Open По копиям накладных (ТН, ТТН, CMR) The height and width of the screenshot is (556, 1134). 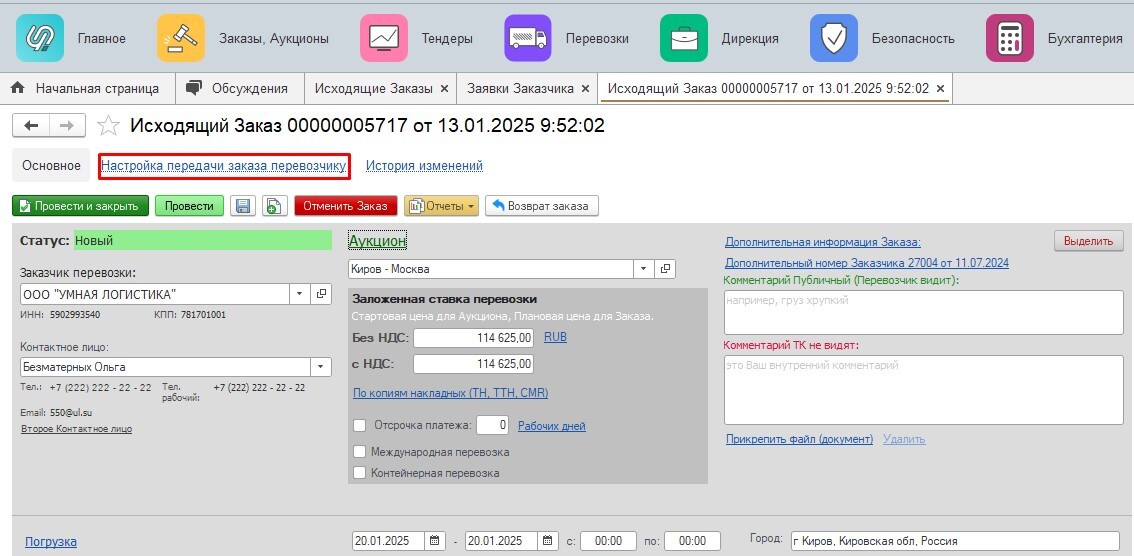click(x=451, y=393)
